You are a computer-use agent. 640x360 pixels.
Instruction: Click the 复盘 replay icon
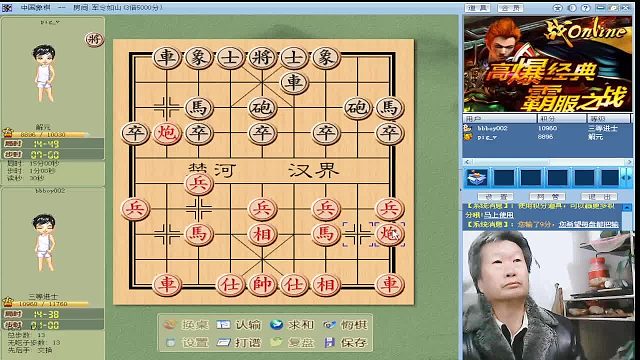click(x=276, y=342)
